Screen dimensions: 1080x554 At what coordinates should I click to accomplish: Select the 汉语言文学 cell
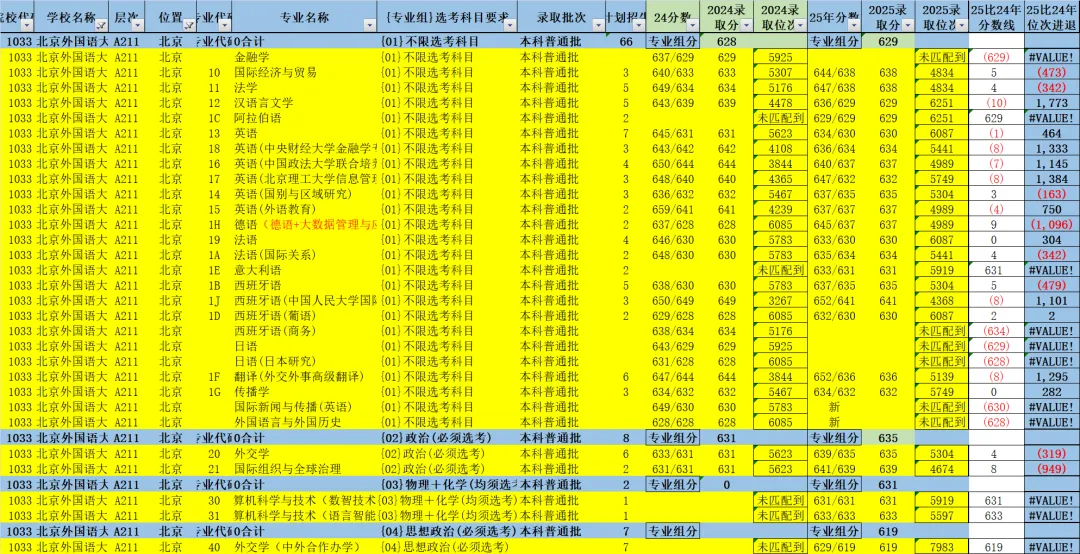tap(304, 103)
